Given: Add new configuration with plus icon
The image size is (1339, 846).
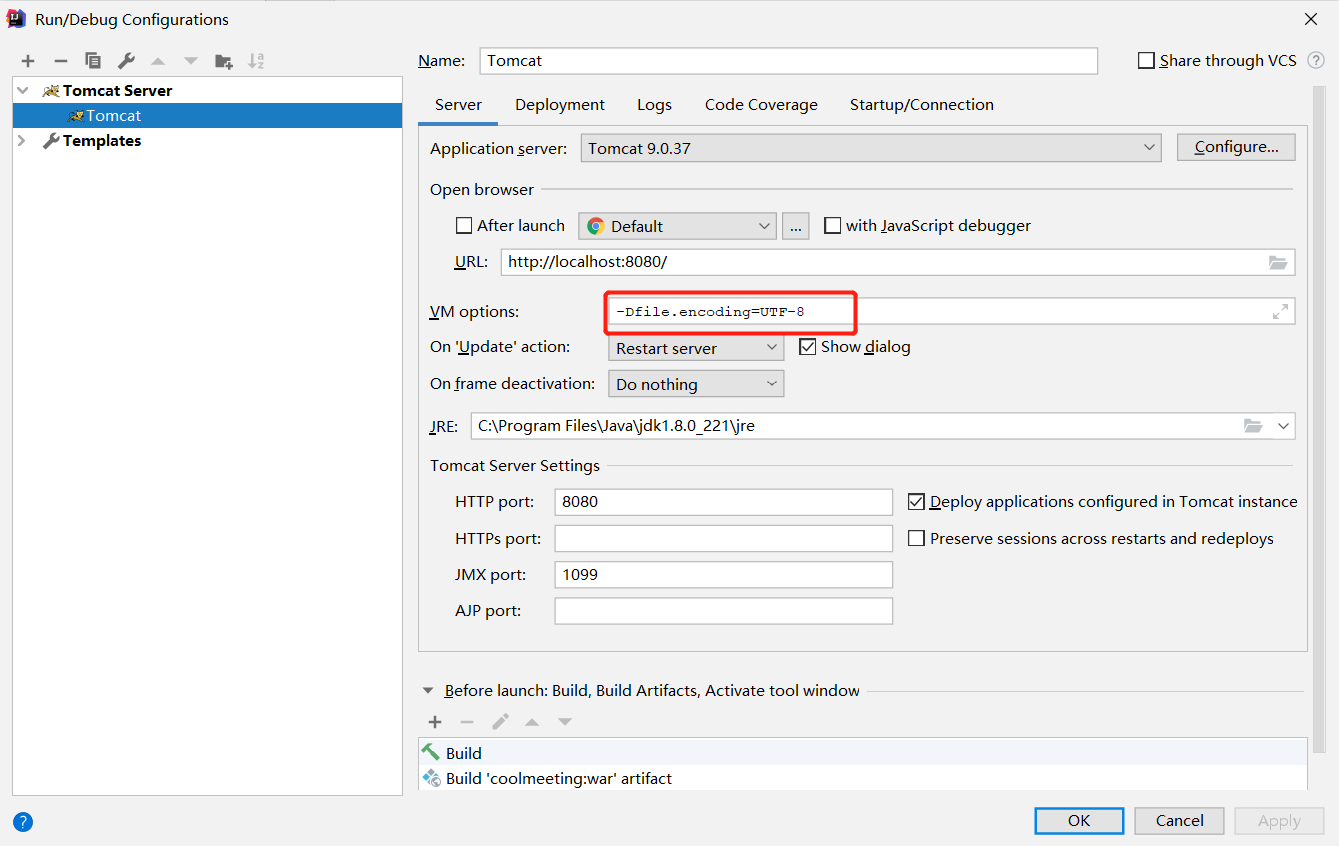Looking at the screenshot, I should (x=28, y=61).
